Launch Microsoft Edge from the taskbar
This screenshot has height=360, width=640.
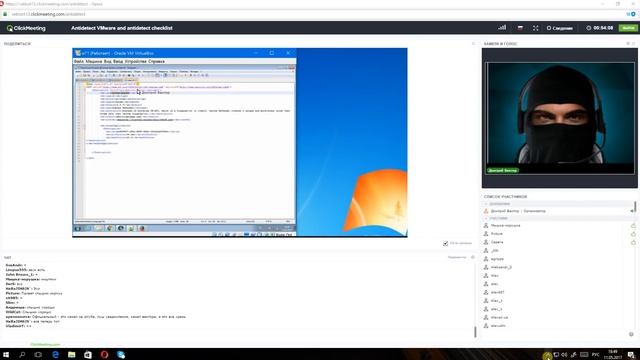[x=56, y=354]
